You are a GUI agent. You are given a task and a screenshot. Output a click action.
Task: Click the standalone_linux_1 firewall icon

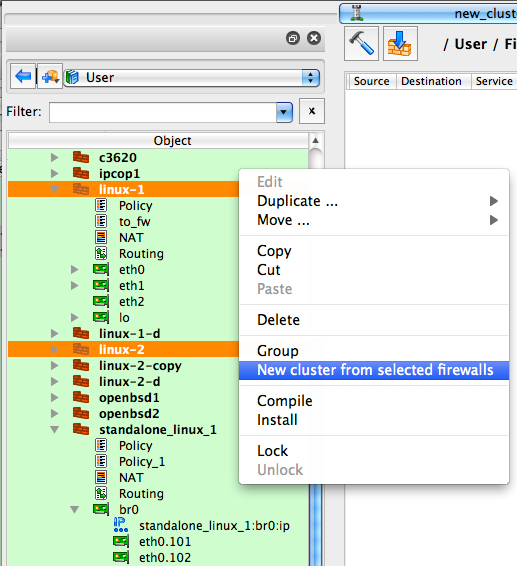pyautogui.click(x=81, y=429)
